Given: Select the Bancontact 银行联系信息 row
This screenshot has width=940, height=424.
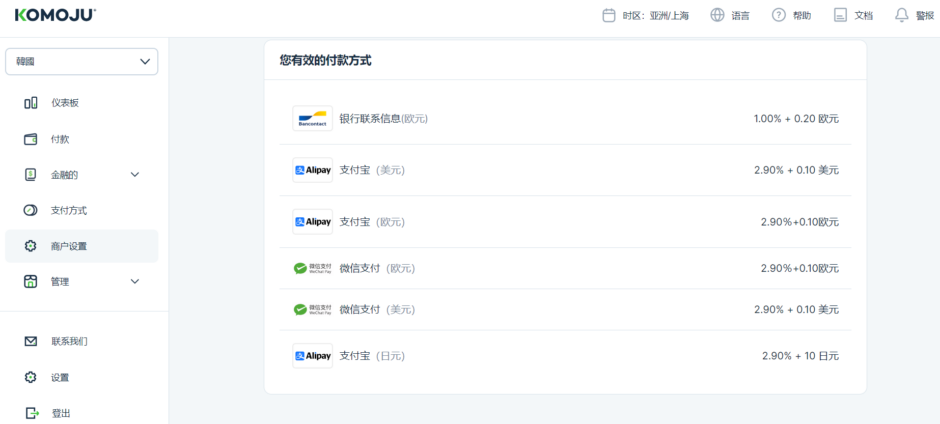Looking at the screenshot, I should 565,119.
